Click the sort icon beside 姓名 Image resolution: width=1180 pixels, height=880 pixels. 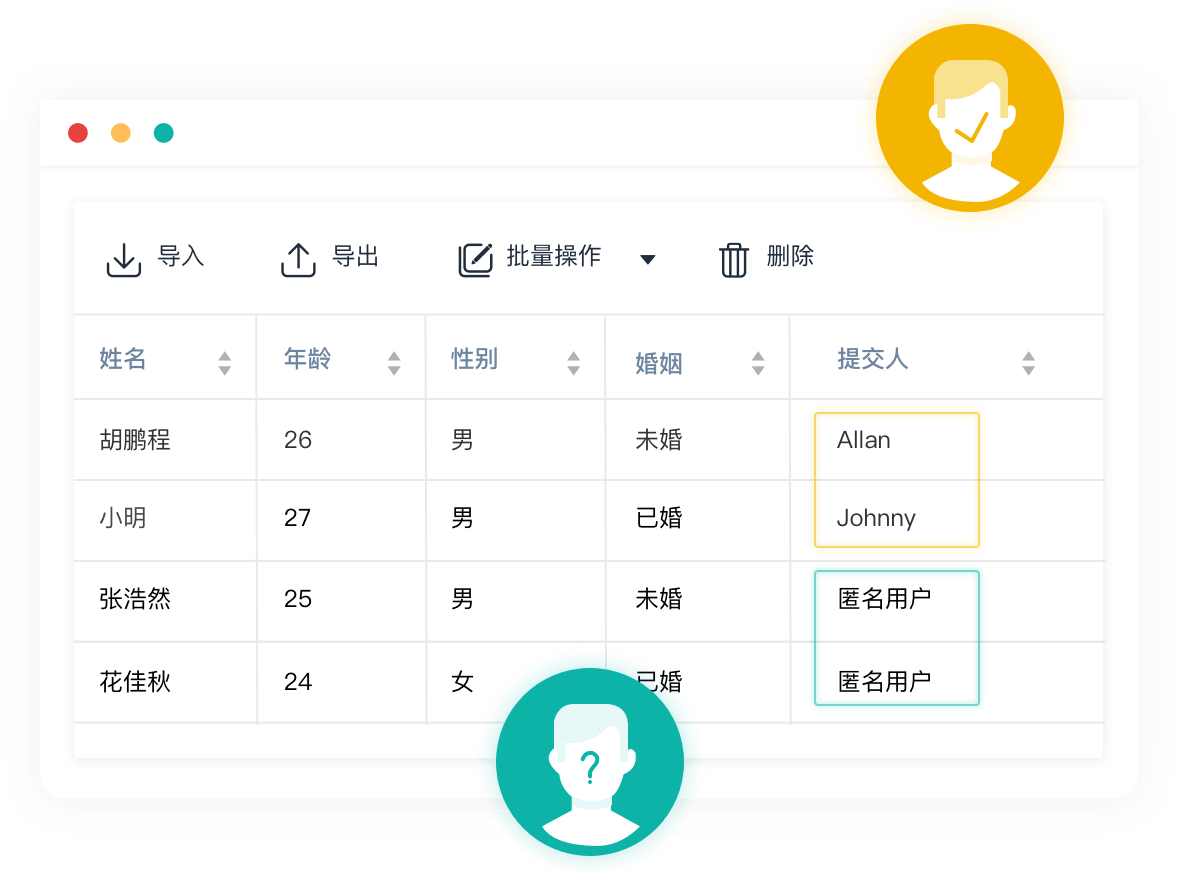coord(222,363)
